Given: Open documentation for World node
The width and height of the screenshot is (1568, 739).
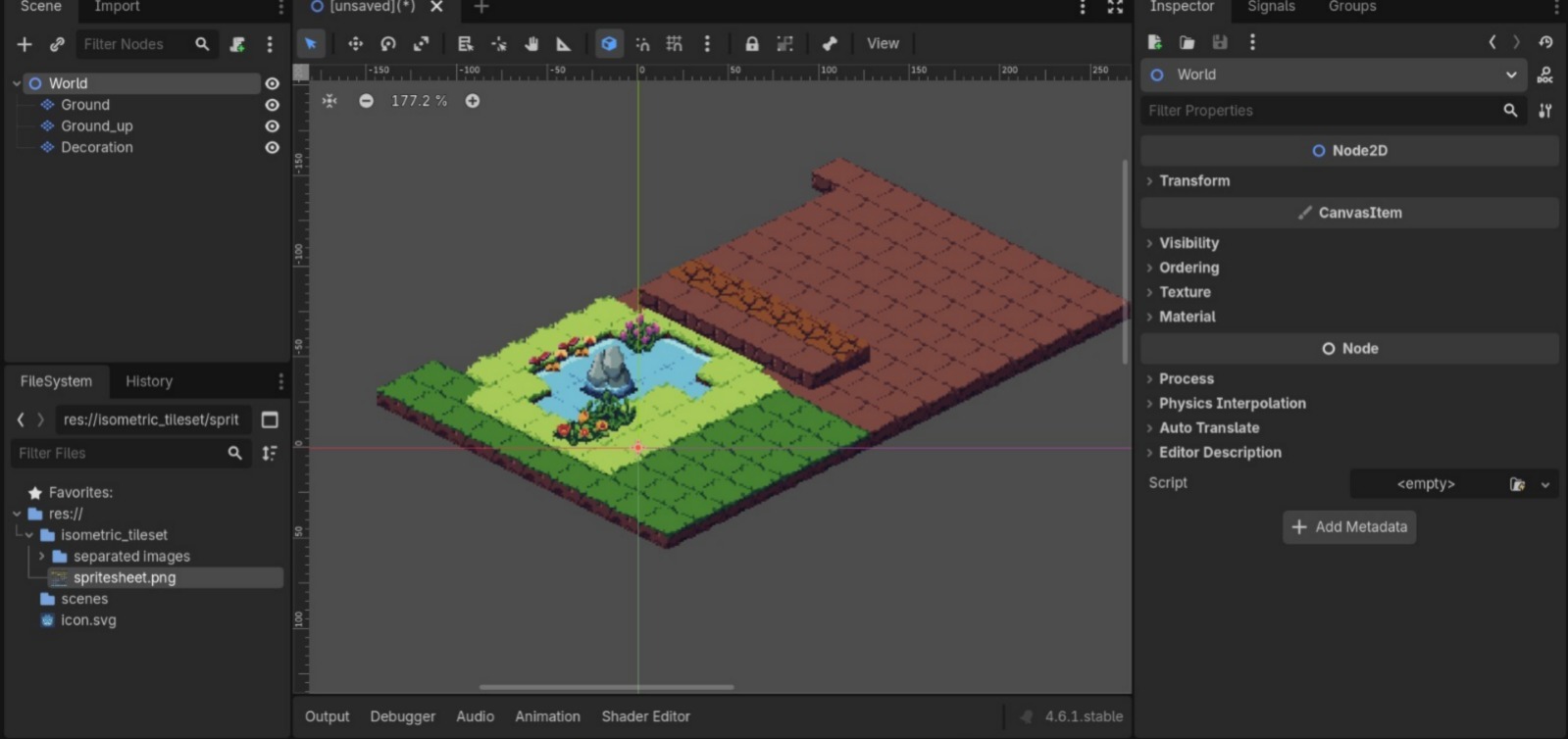Looking at the screenshot, I should (1545, 74).
